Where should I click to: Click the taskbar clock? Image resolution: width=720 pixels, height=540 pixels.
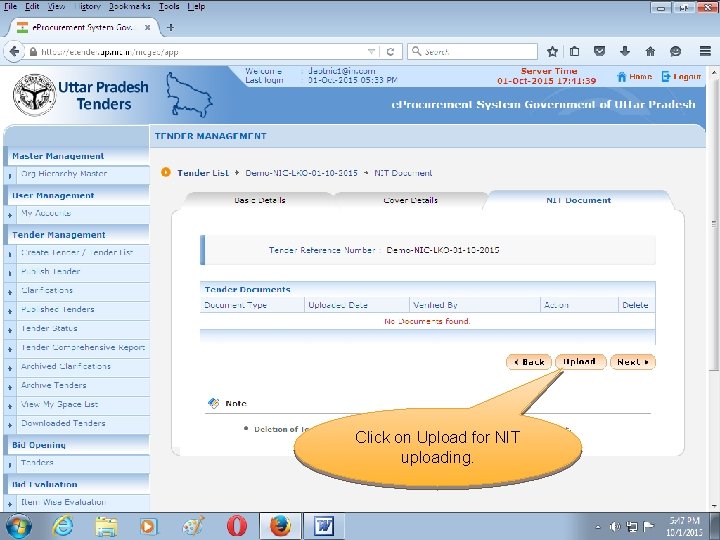685,527
